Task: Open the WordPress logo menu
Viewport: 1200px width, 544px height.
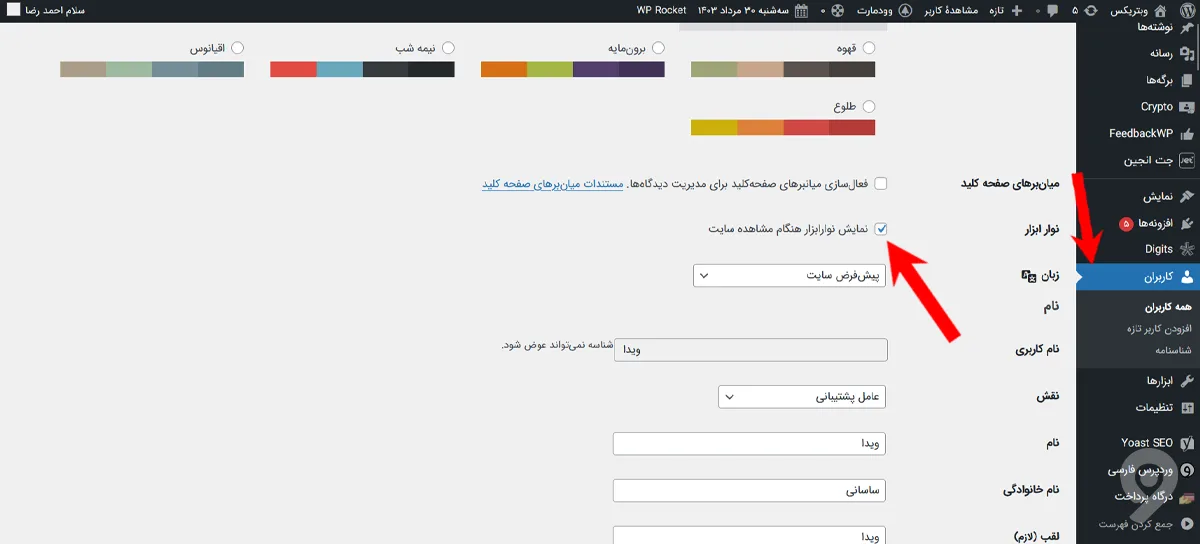Action: pos(1186,10)
